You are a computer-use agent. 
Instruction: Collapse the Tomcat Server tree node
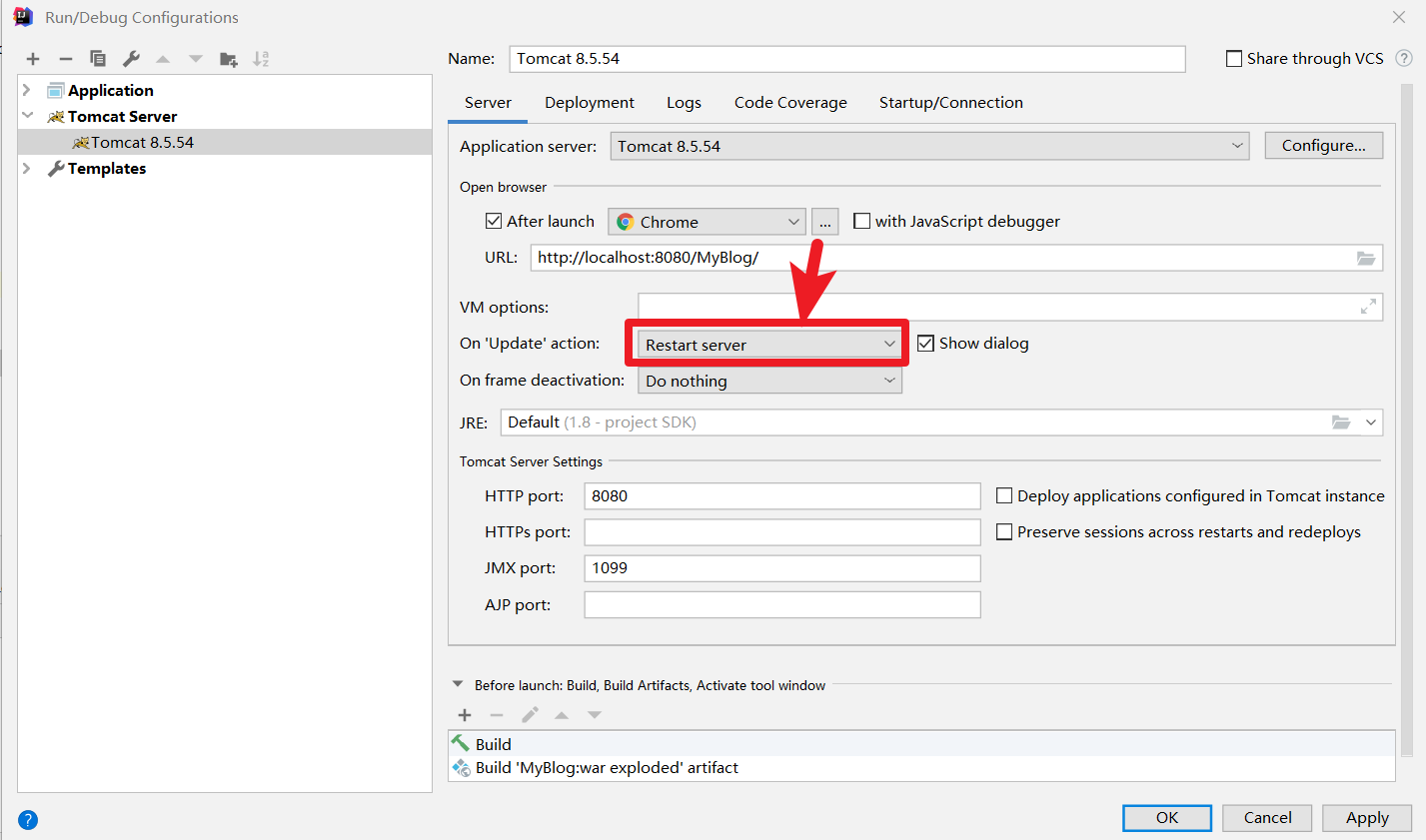click(25, 116)
